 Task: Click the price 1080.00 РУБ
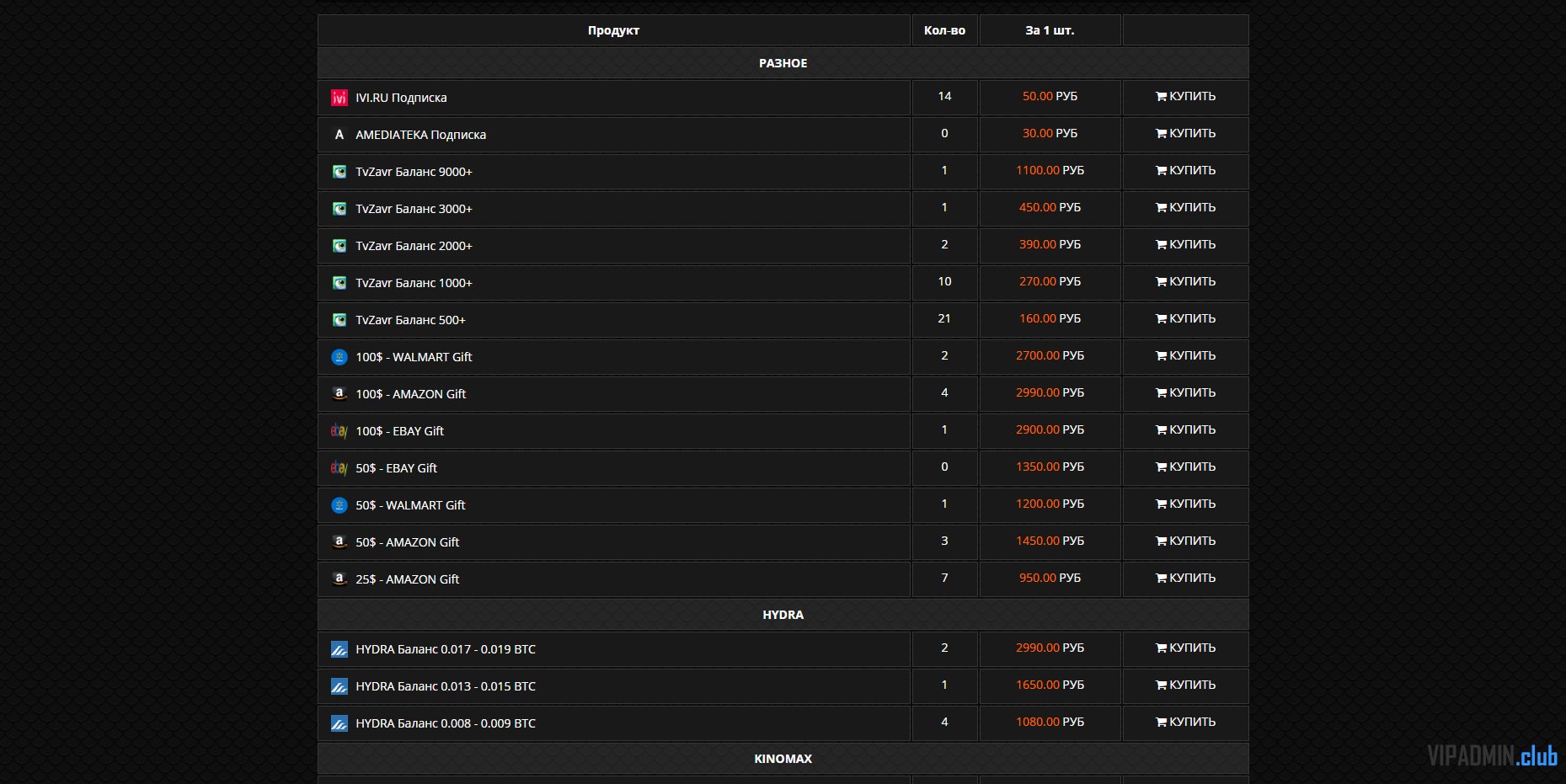[1050, 723]
